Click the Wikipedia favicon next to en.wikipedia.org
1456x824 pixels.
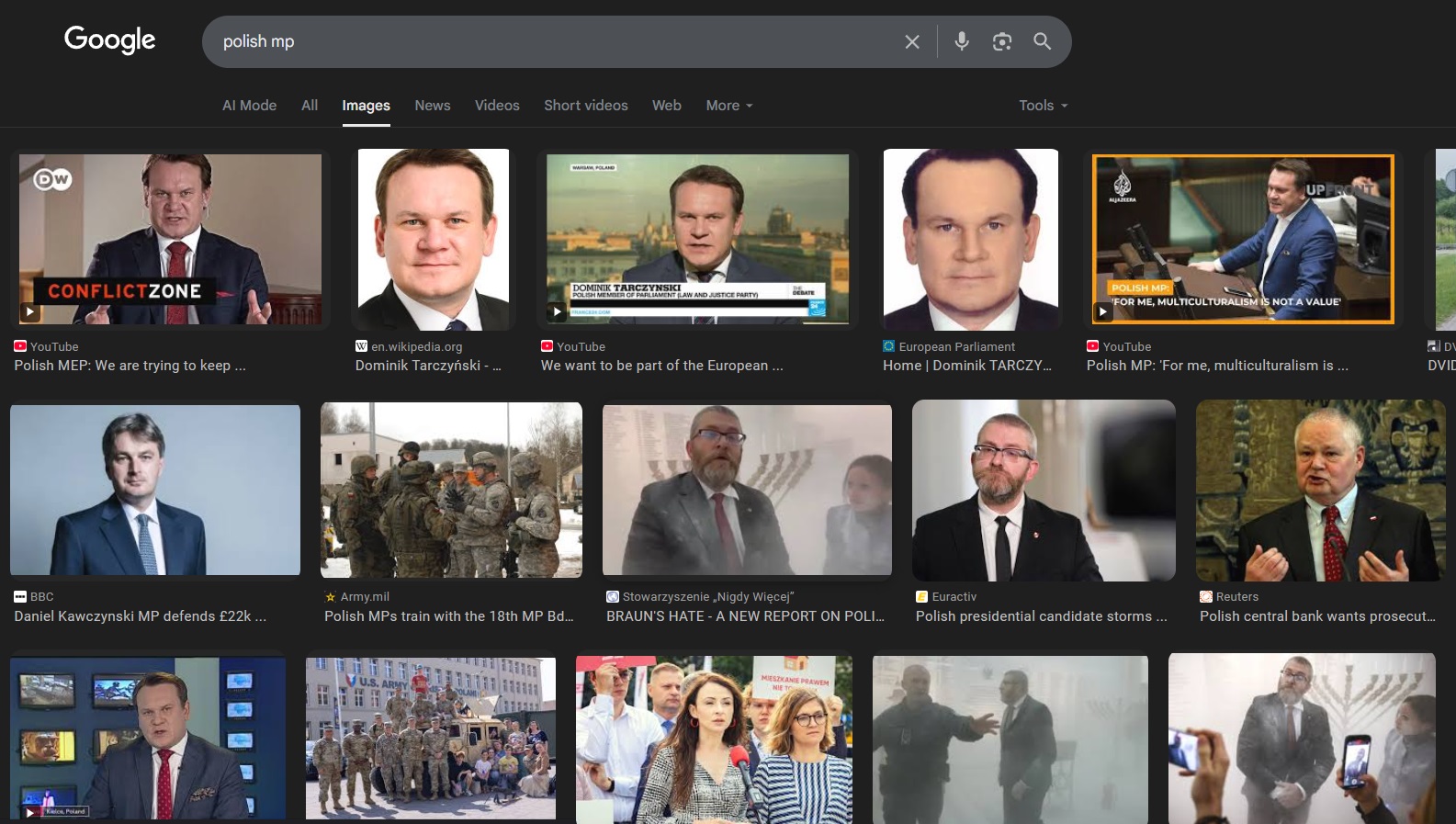(361, 346)
